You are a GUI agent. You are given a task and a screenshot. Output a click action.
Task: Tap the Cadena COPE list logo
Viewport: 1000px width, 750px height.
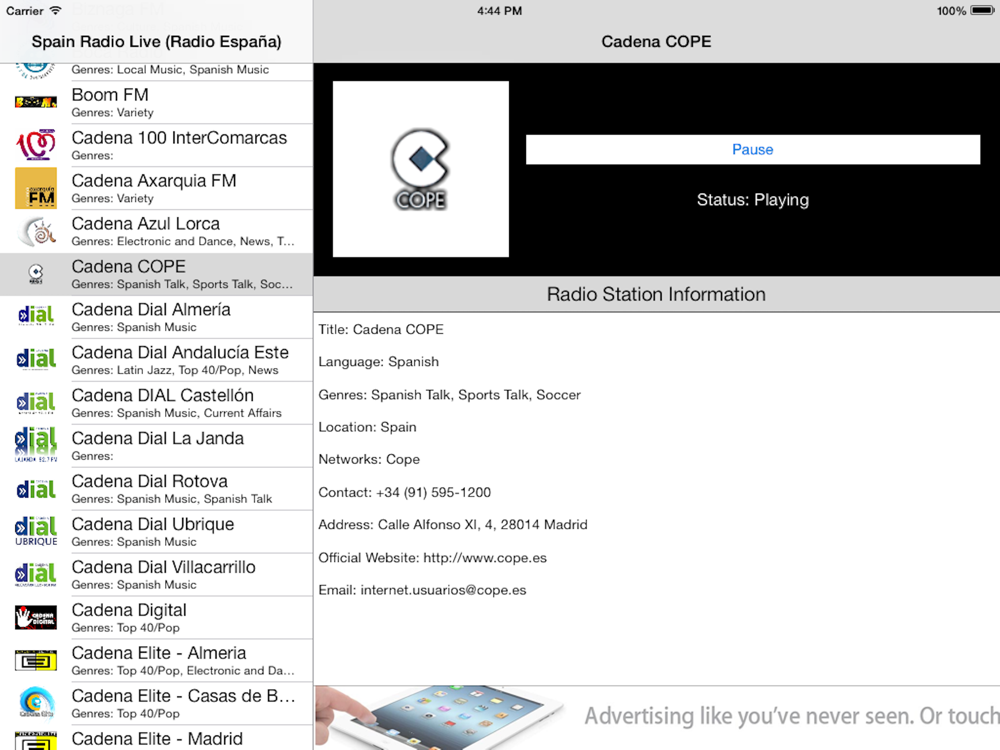[x=36, y=274]
